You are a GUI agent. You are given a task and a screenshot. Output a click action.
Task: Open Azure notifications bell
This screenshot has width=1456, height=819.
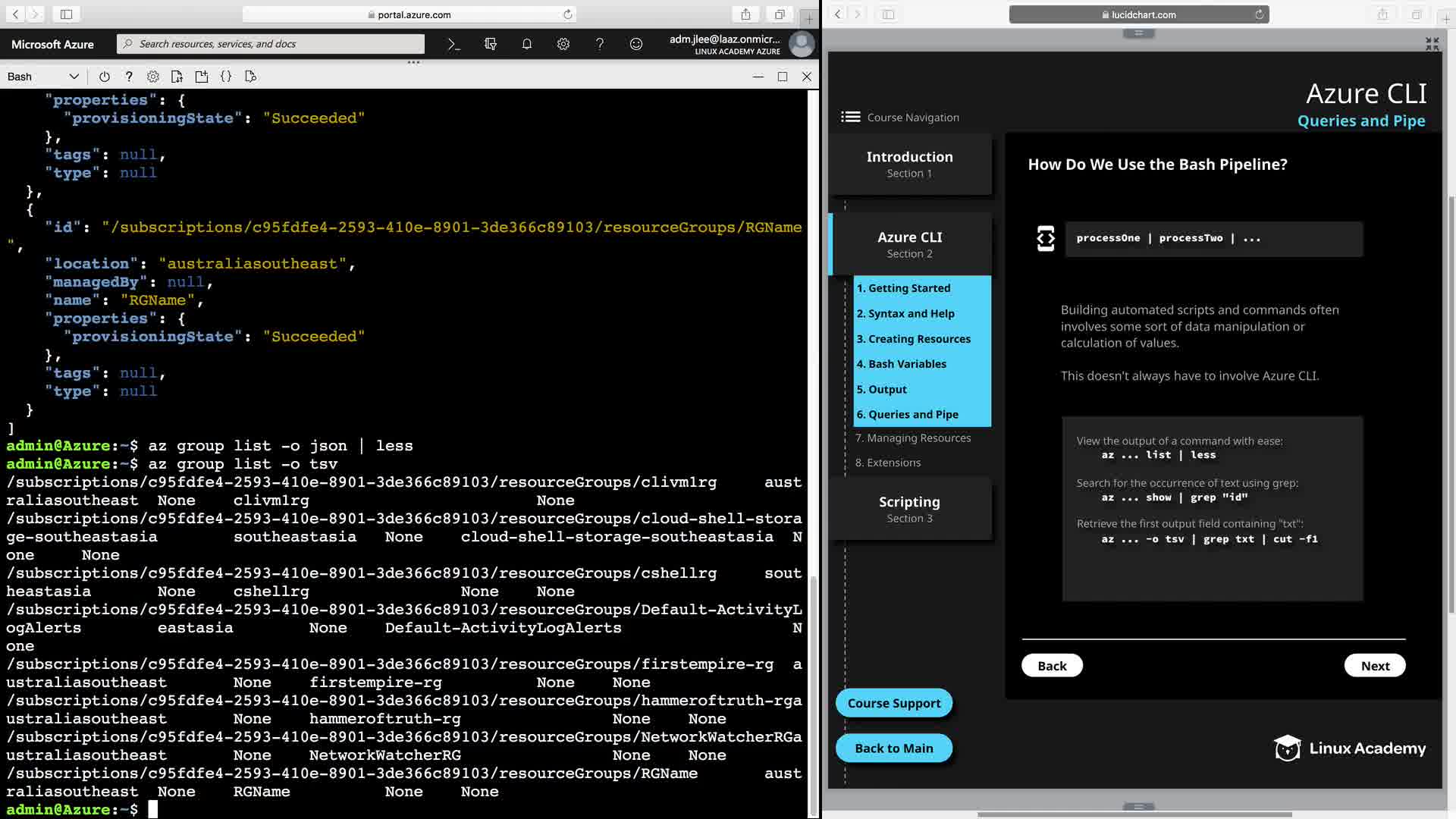pos(526,44)
